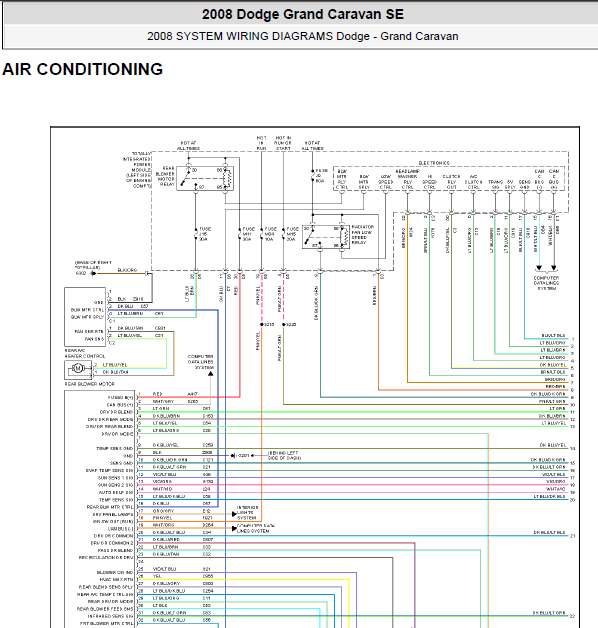Click the "A/C CLUTCH CTRL" terminal label
This screenshot has width=598, height=628.
point(473,182)
